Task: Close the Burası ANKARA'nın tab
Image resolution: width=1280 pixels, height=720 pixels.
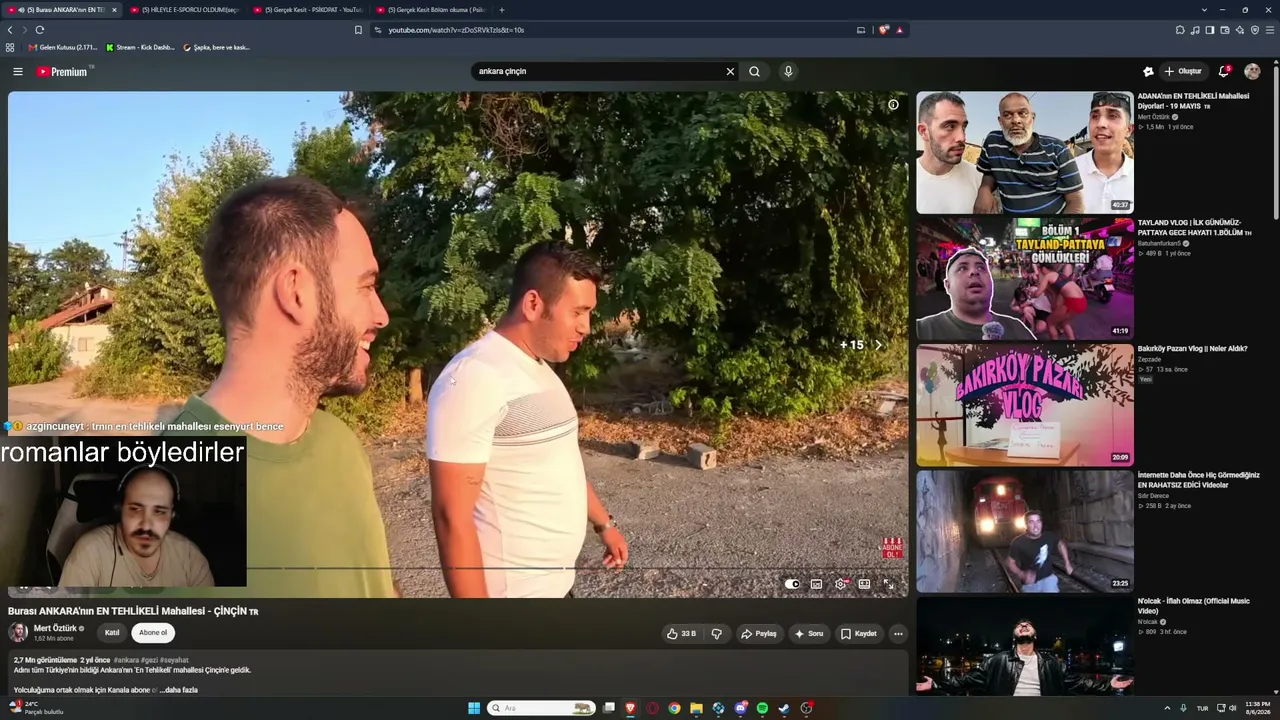Action: 114,10
